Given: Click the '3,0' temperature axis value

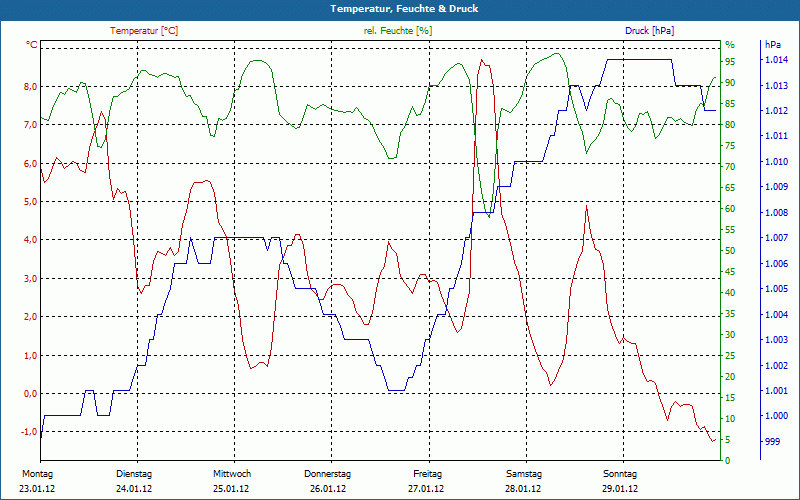Looking at the screenshot, I should (31, 279).
